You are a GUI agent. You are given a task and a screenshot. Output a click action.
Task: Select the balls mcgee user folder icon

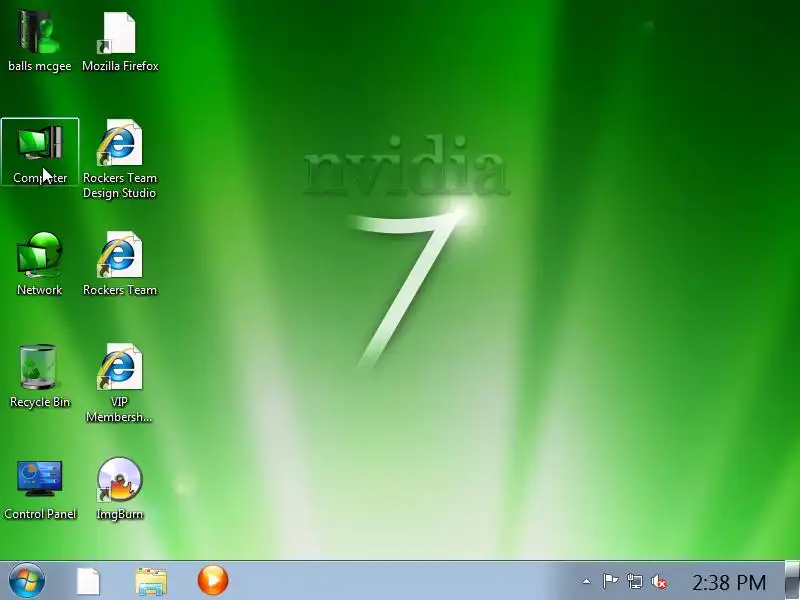(39, 41)
